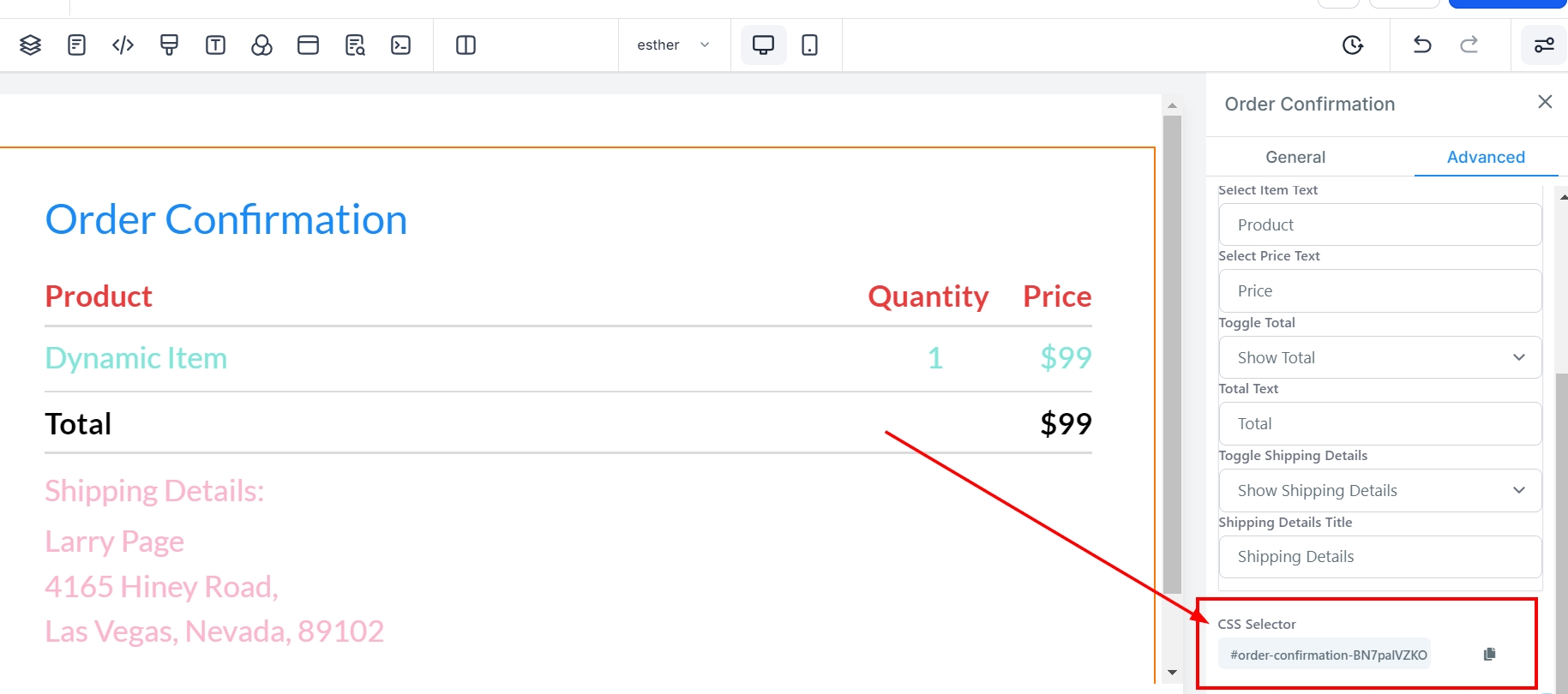This screenshot has width=1568, height=694.
Task: Click the undo arrow button
Action: pos(1422,45)
